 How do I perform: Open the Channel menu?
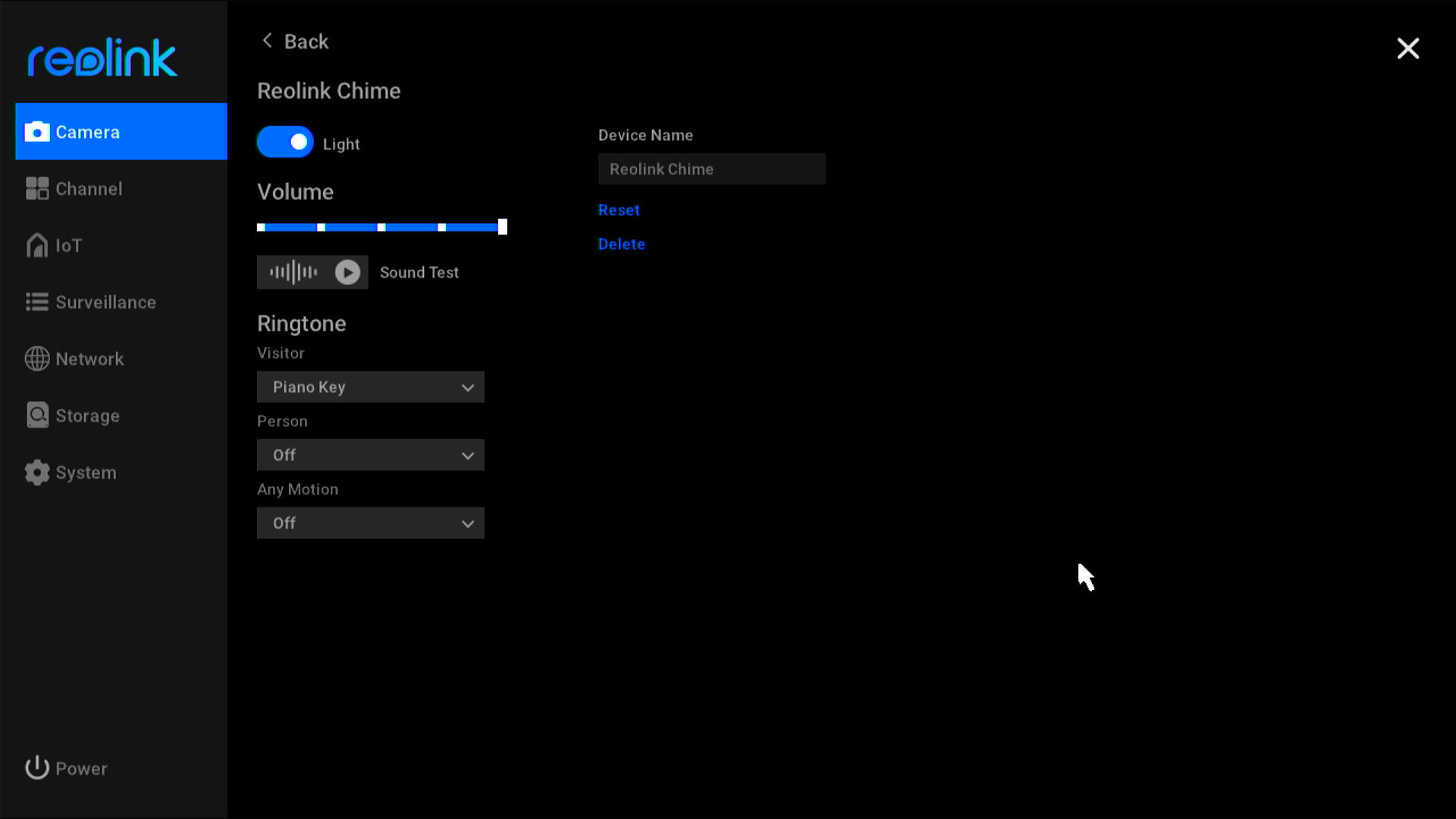pos(121,189)
